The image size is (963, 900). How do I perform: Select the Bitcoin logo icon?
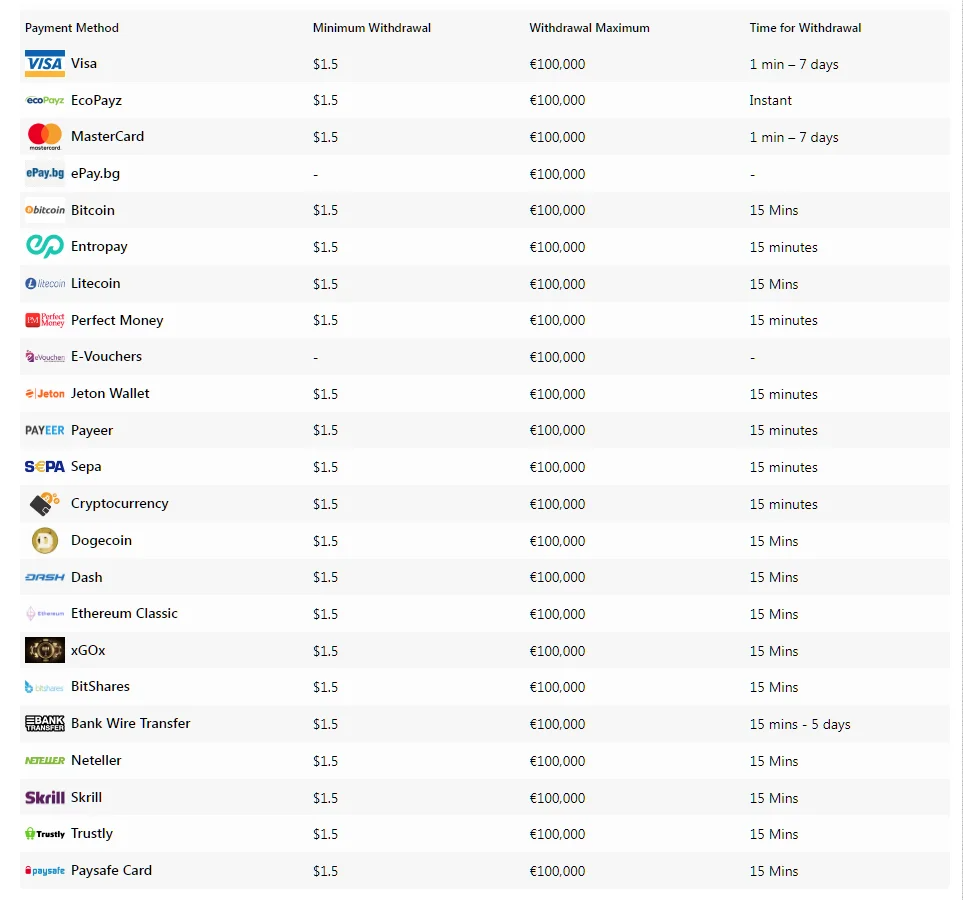45,210
